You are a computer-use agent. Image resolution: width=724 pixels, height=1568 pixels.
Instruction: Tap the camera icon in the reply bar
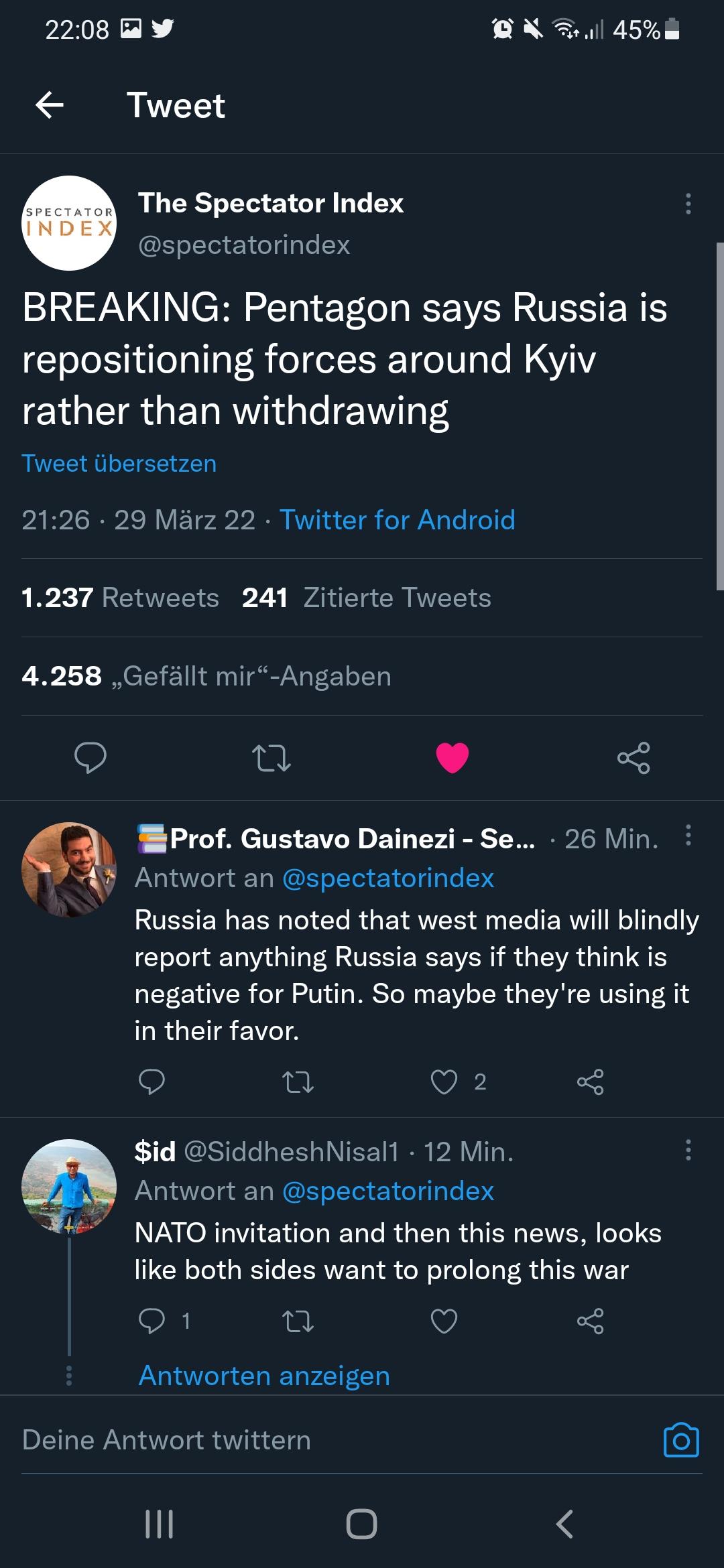coord(681,1440)
